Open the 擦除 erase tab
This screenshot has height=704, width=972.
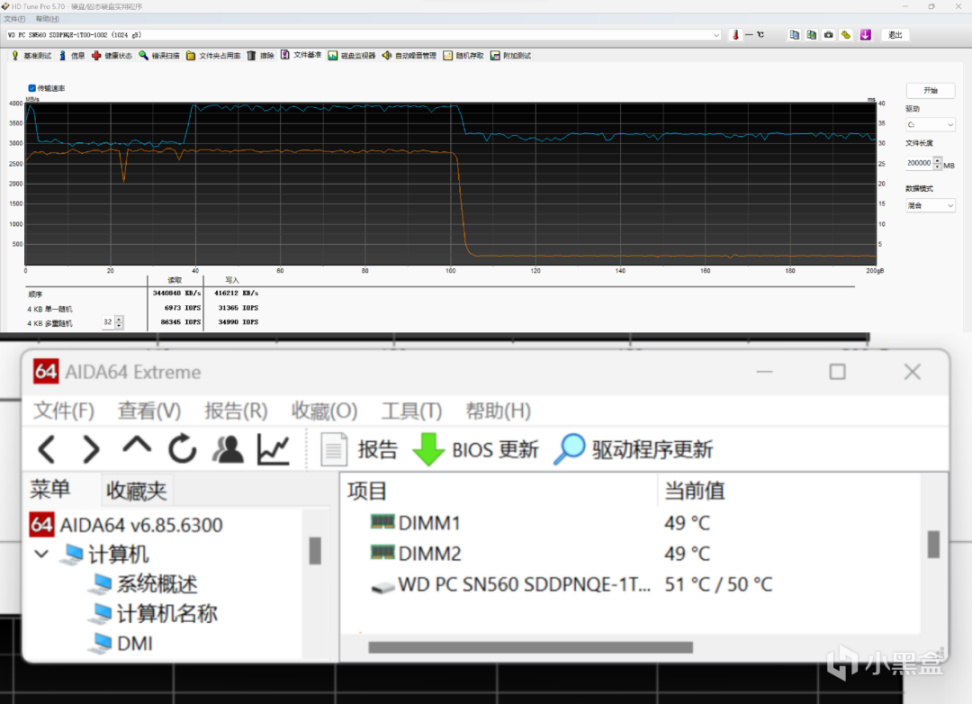coord(261,56)
